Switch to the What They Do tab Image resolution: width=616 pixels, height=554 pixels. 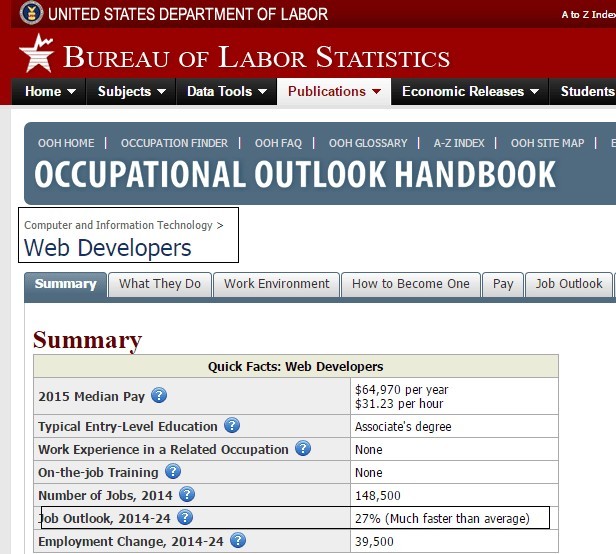160,284
